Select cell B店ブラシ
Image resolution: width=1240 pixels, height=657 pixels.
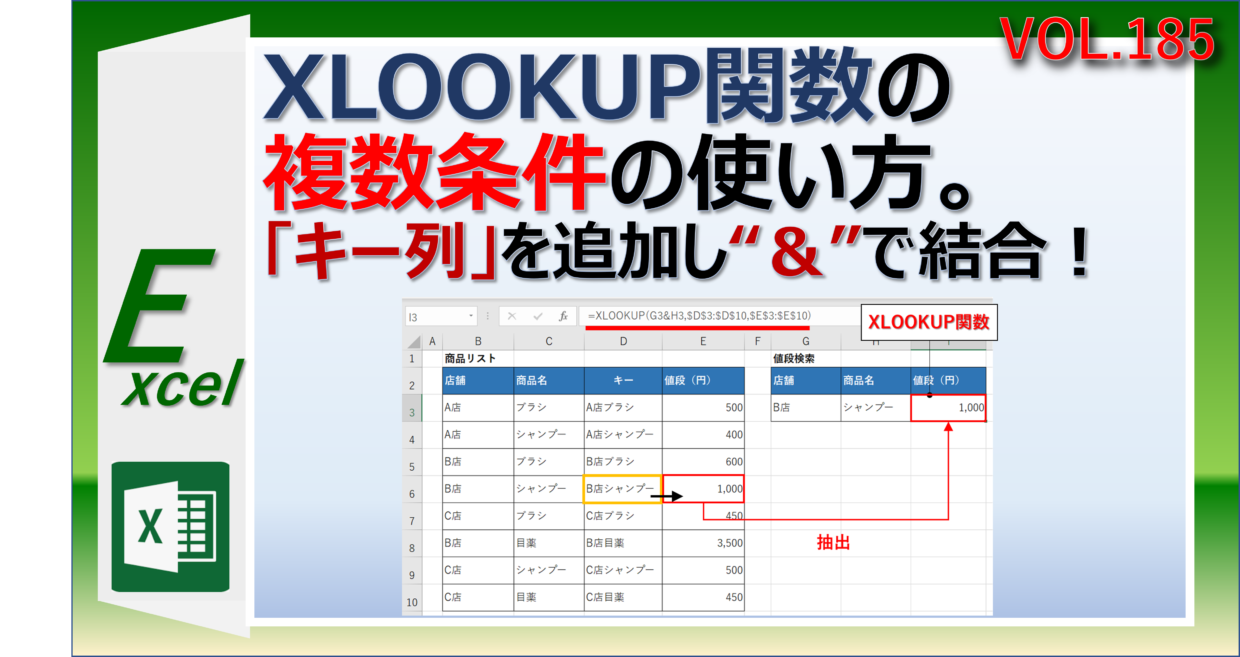(x=623, y=462)
